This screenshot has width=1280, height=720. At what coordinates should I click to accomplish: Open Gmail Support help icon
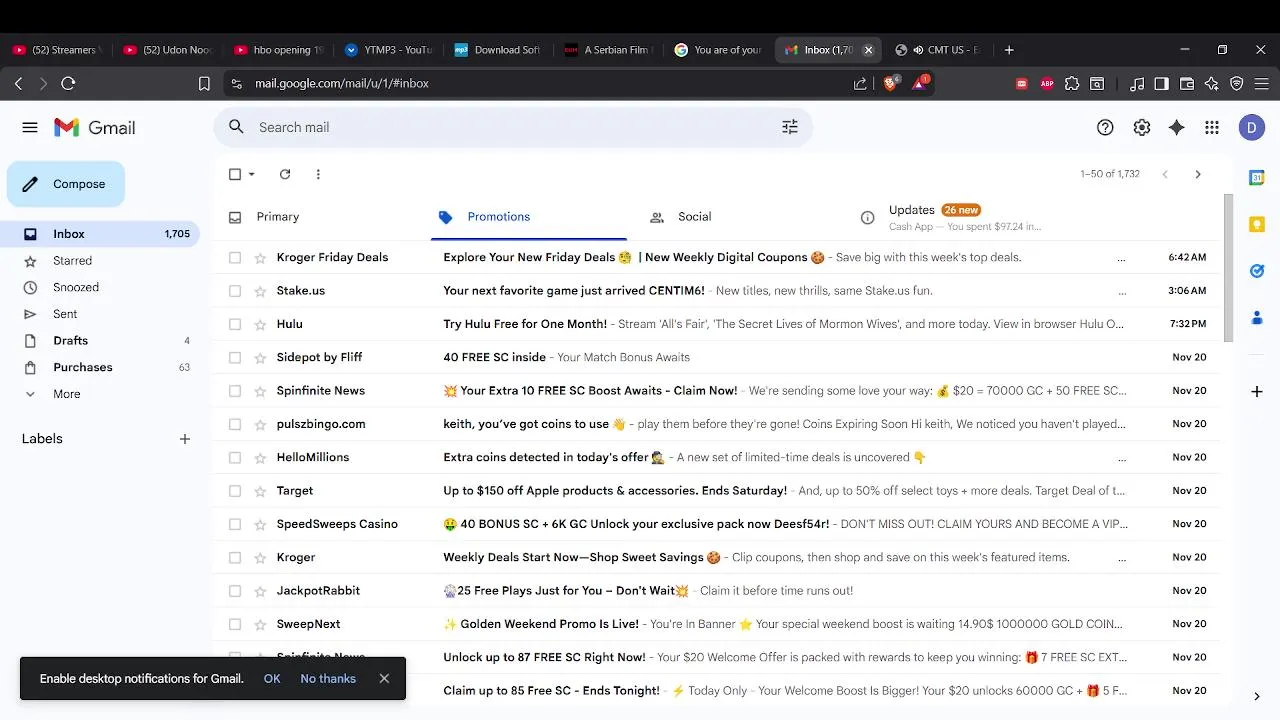tap(1105, 127)
